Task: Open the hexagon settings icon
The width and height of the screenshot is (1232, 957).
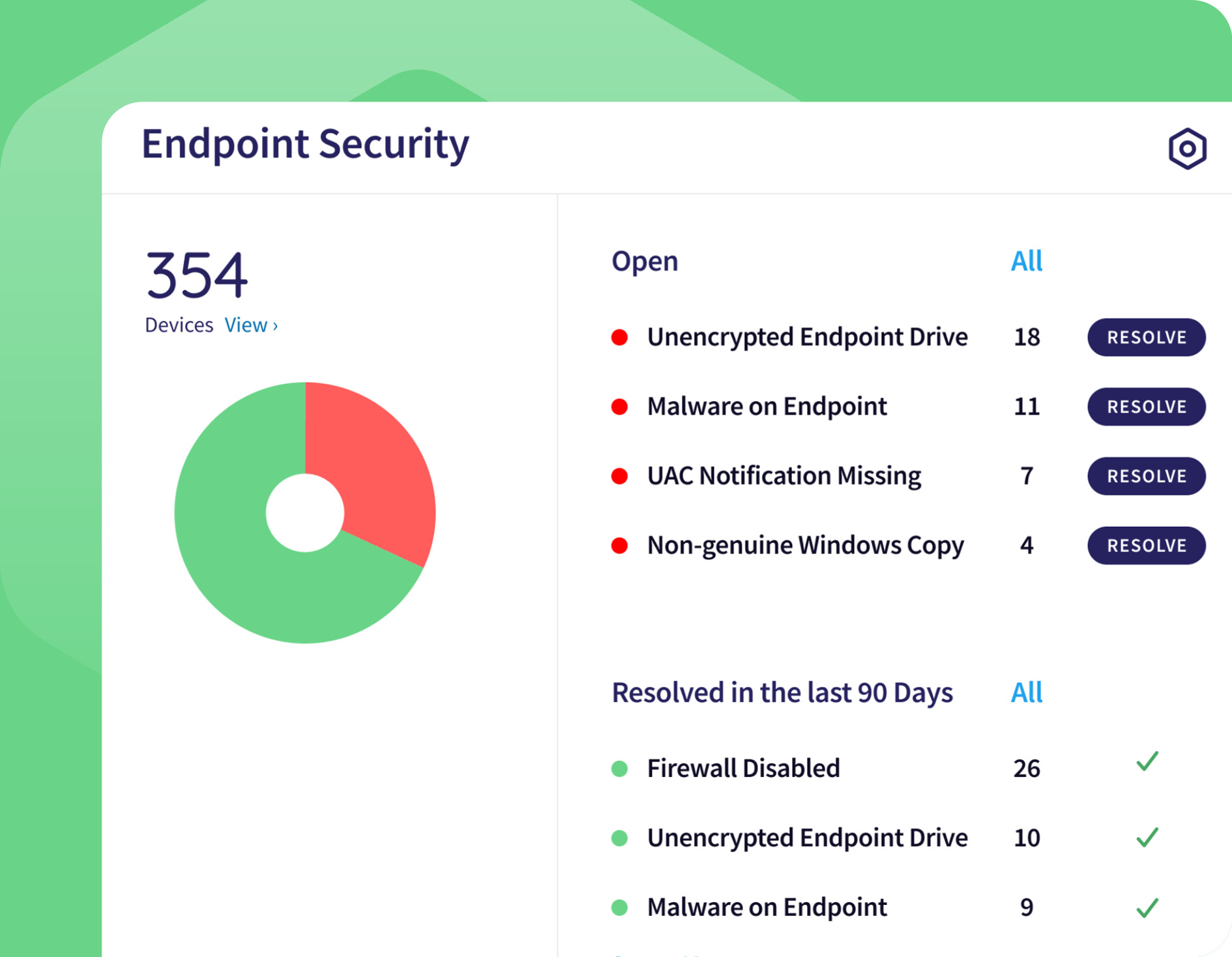Action: point(1187,149)
